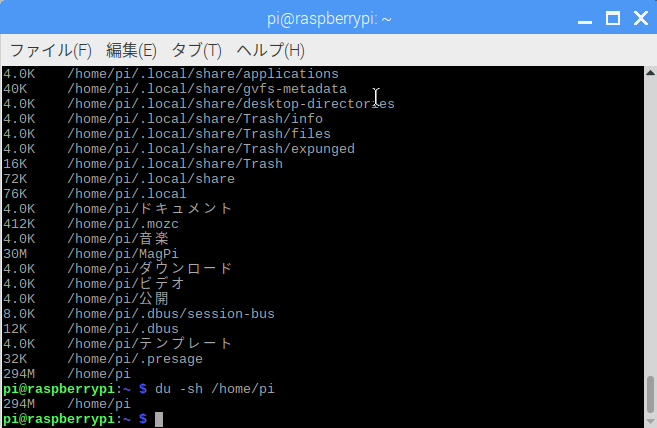Maximize the terminal window
Screen dimensions: 657x428
613,18
